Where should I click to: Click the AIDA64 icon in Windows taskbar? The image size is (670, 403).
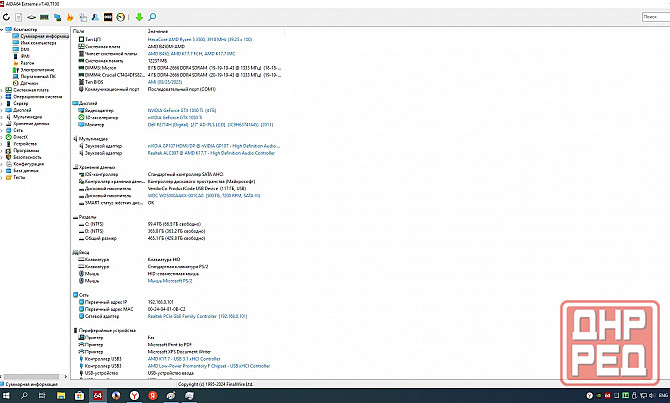(x=98, y=396)
